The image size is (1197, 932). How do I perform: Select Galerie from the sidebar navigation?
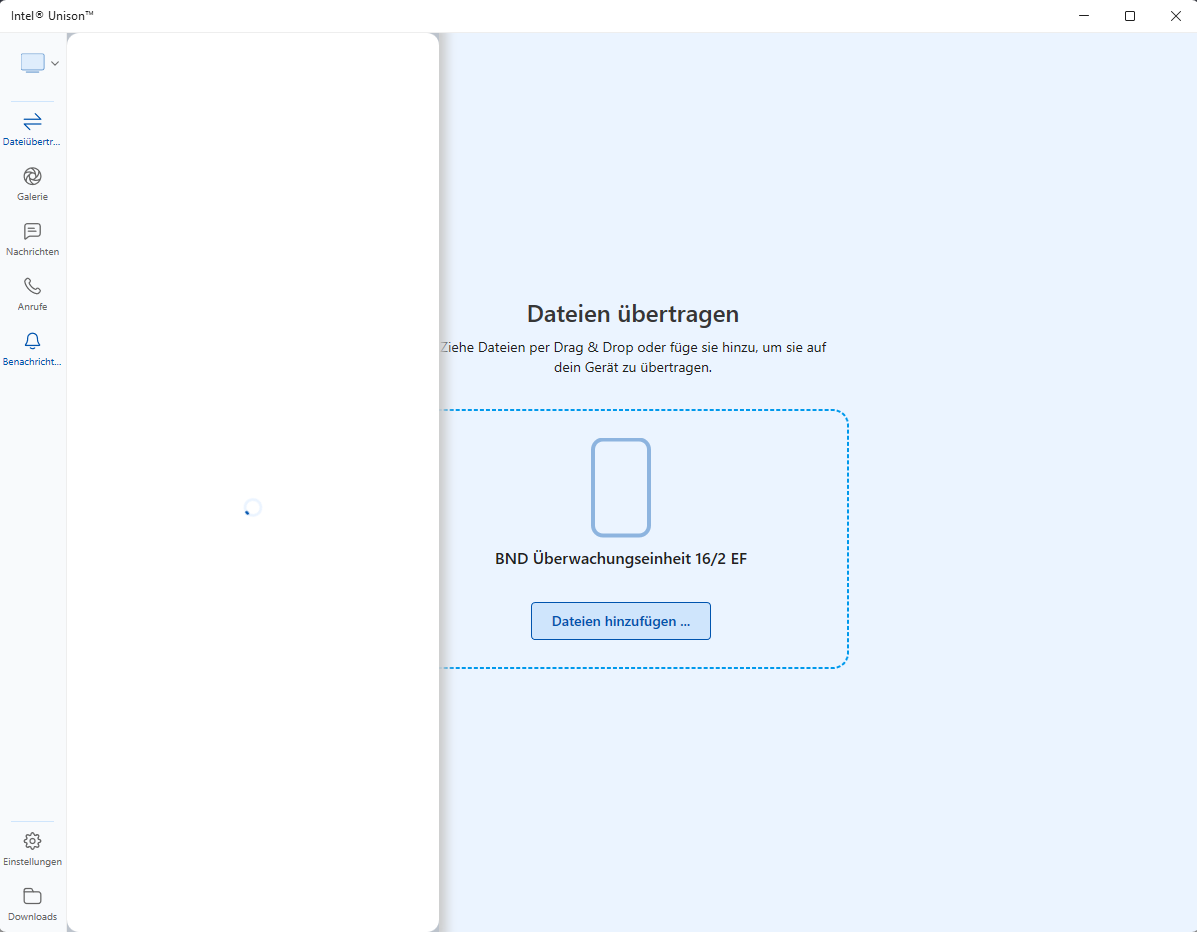point(31,185)
